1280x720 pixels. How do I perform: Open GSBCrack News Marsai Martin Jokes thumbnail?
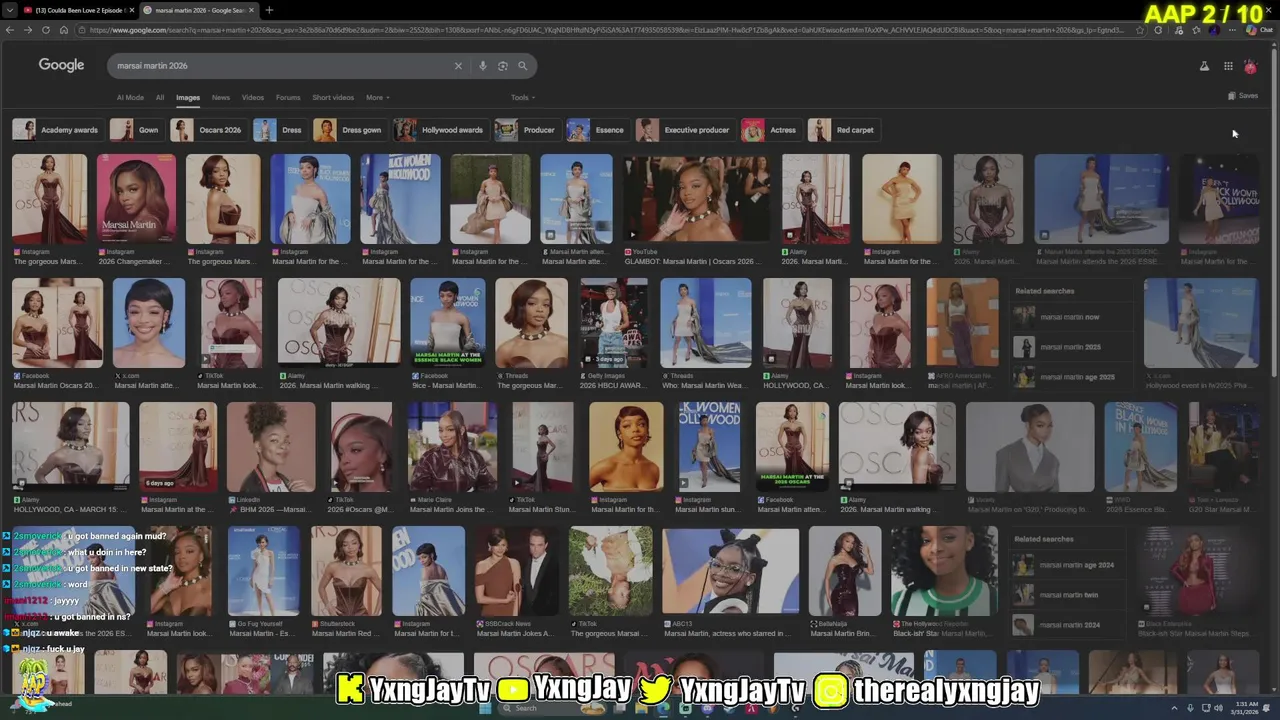[517, 571]
